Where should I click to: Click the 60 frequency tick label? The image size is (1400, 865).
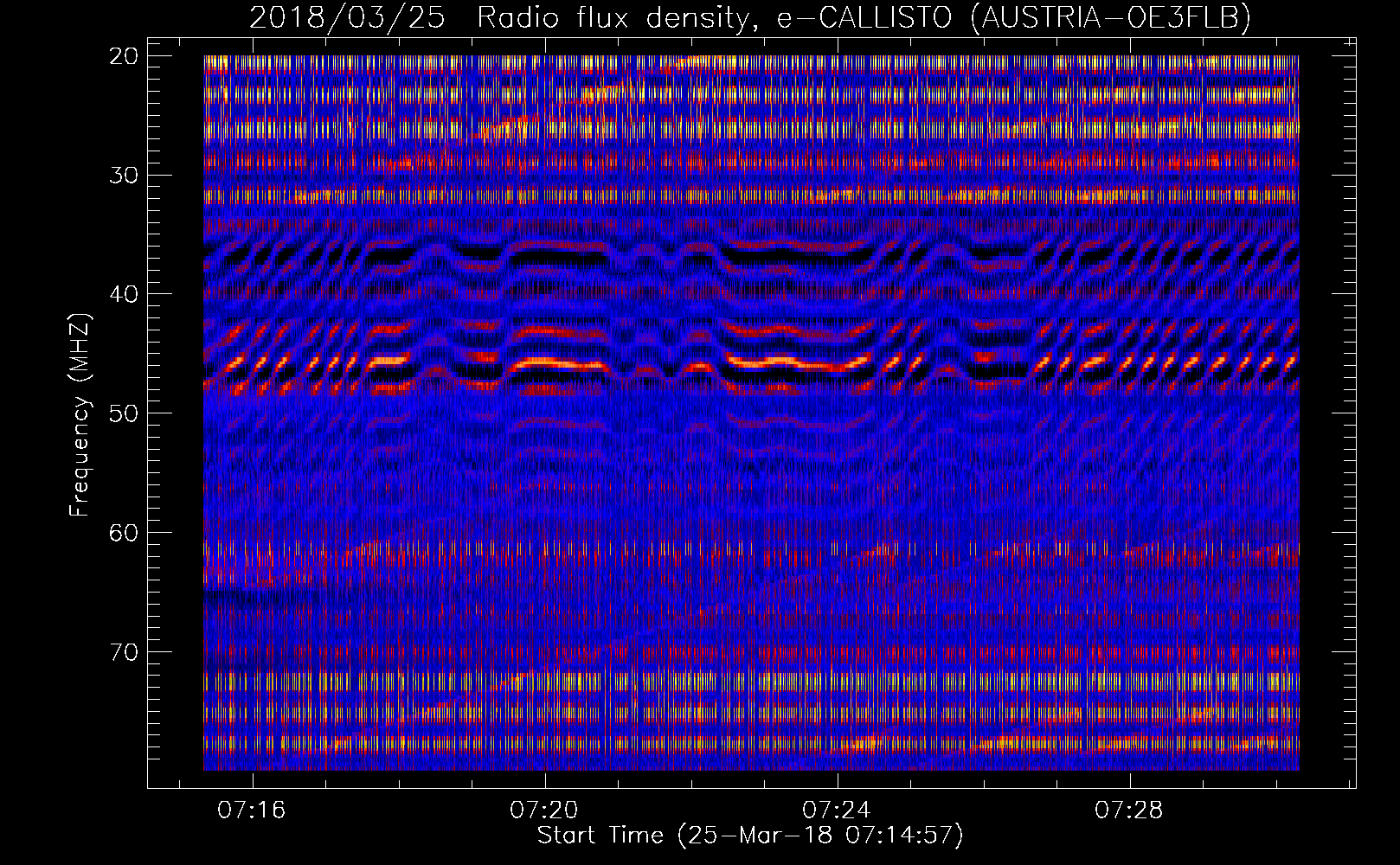tap(125, 533)
